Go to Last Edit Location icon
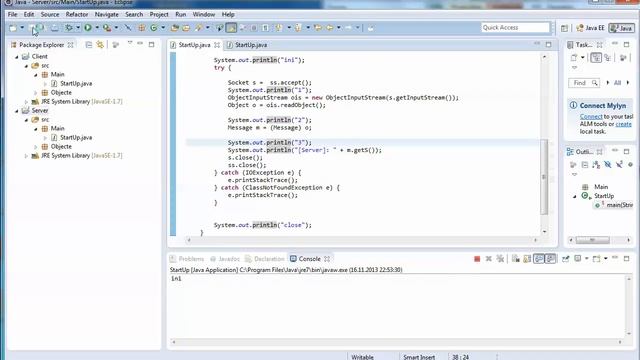Image resolution: width=640 pixels, height=360 pixels. click(x=318, y=28)
